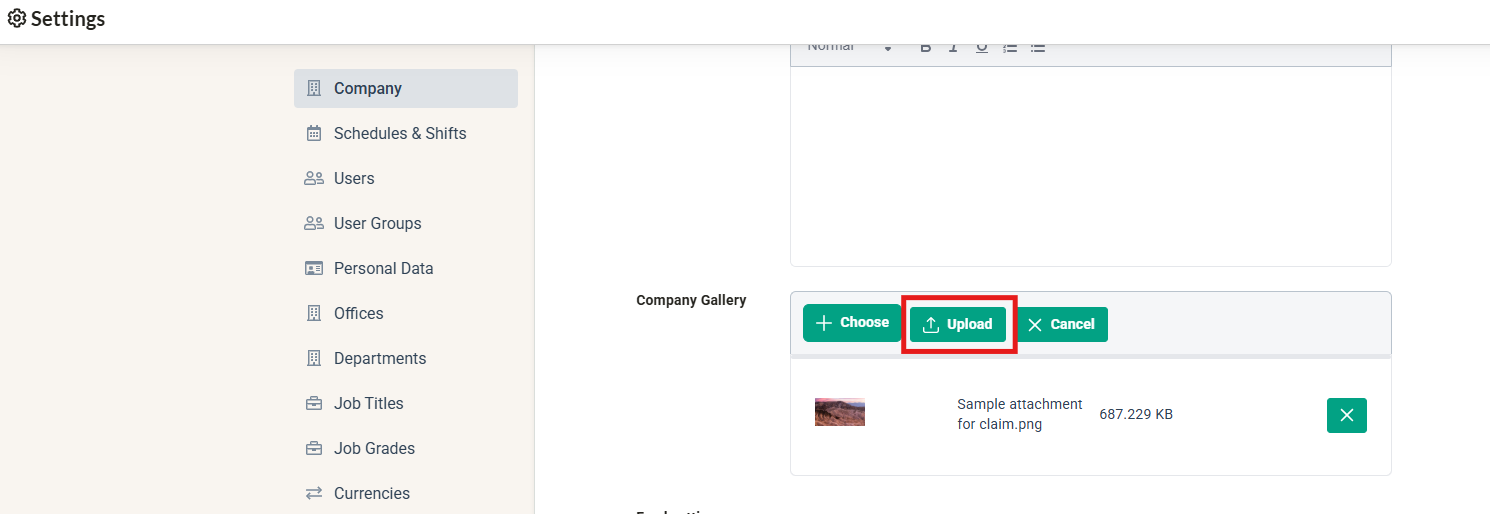This screenshot has height=514, width=1490.
Task: Click the Company building icon
Action: point(314,88)
